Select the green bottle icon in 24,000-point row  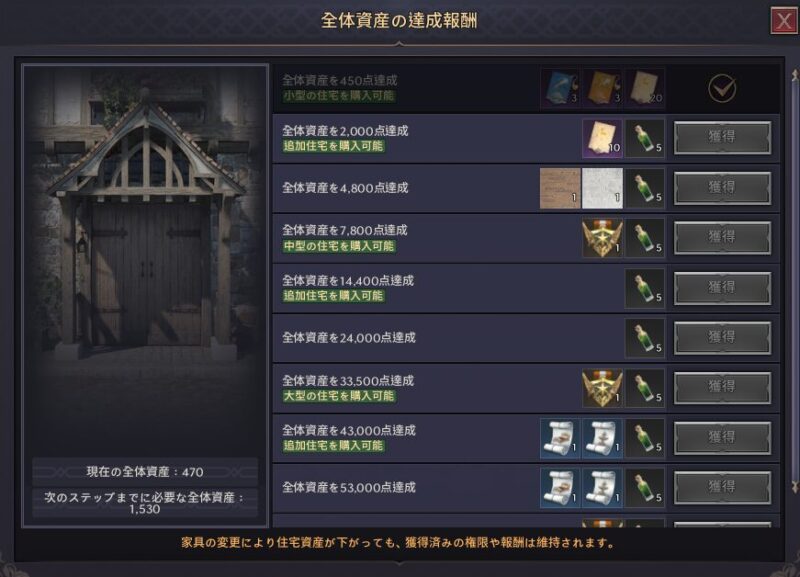[x=645, y=338]
